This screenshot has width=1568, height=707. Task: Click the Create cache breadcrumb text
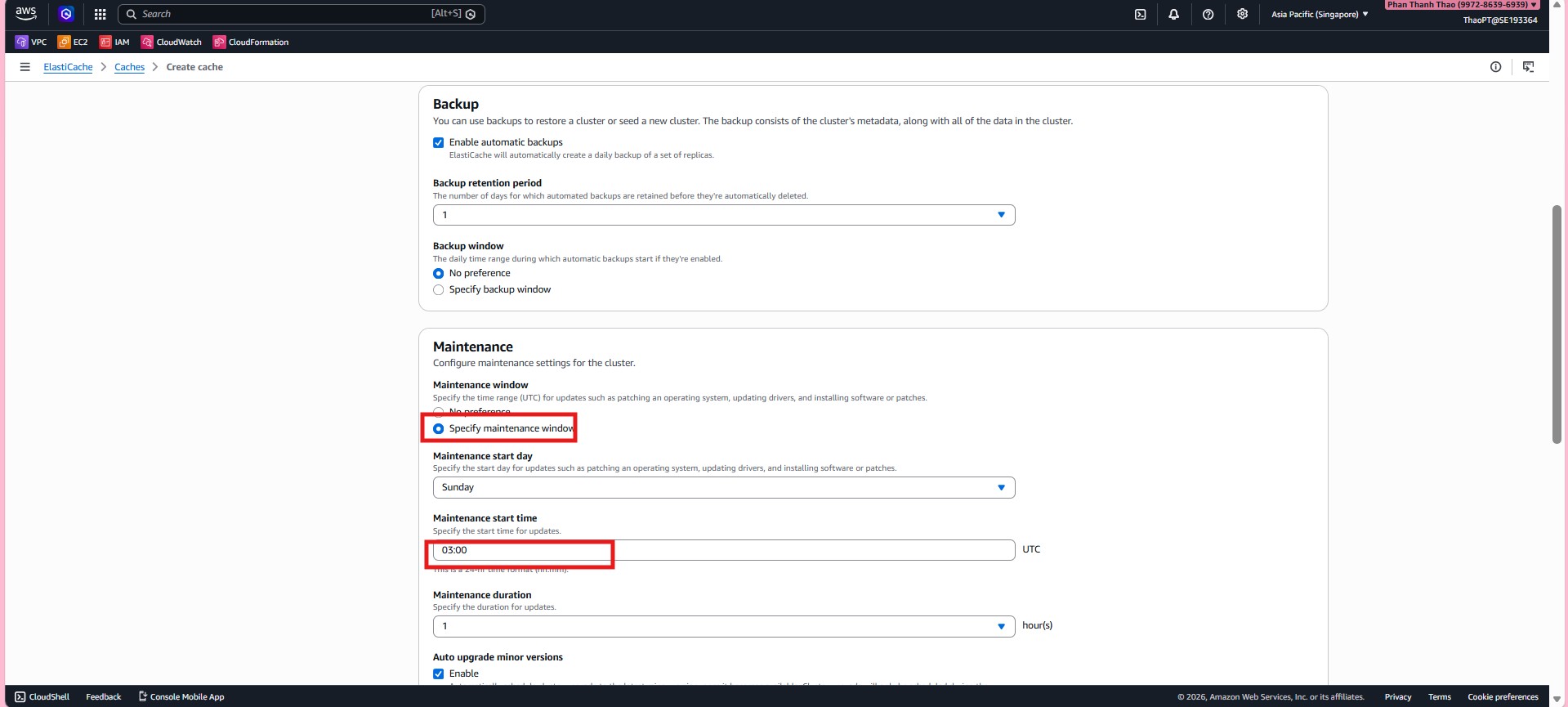(194, 67)
